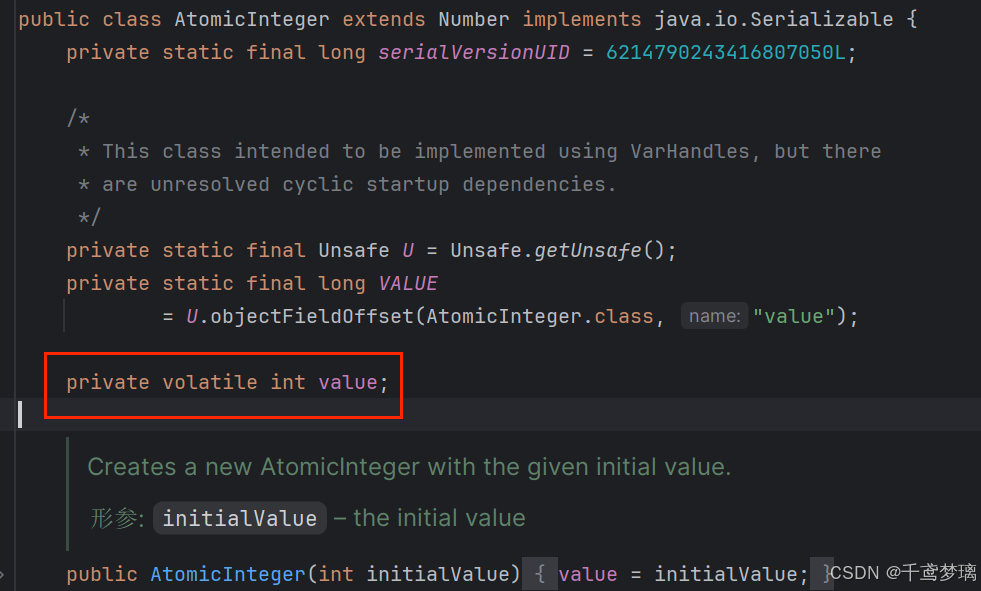The image size is (981, 591).
Task: Click java.io.Serializable in the implements clause
Action: [773, 19]
